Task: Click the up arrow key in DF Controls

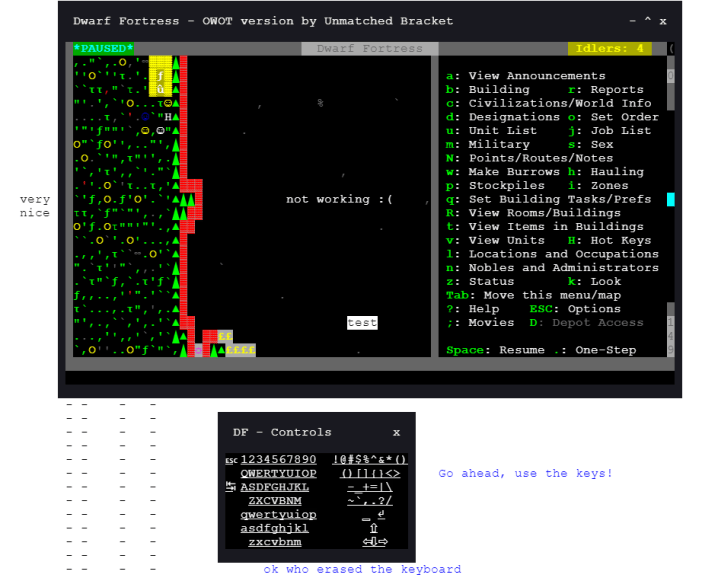Action: click(373, 528)
